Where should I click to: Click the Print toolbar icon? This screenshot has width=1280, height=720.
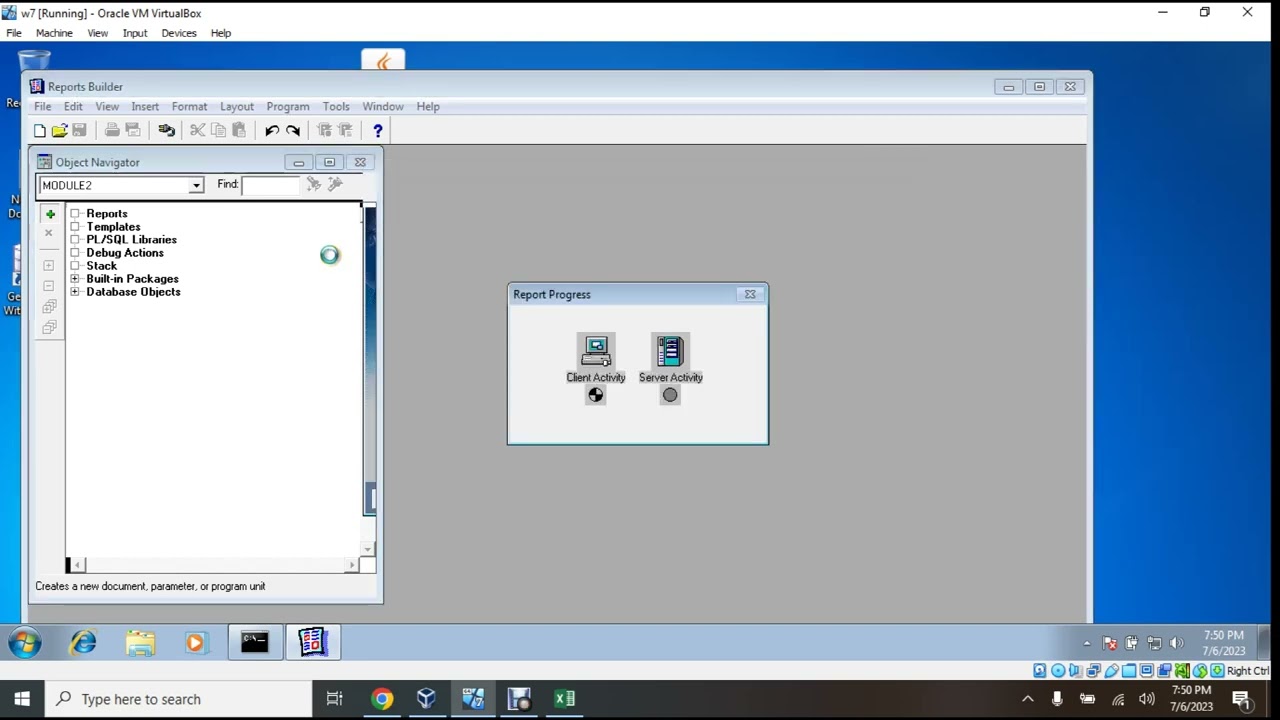[x=112, y=130]
